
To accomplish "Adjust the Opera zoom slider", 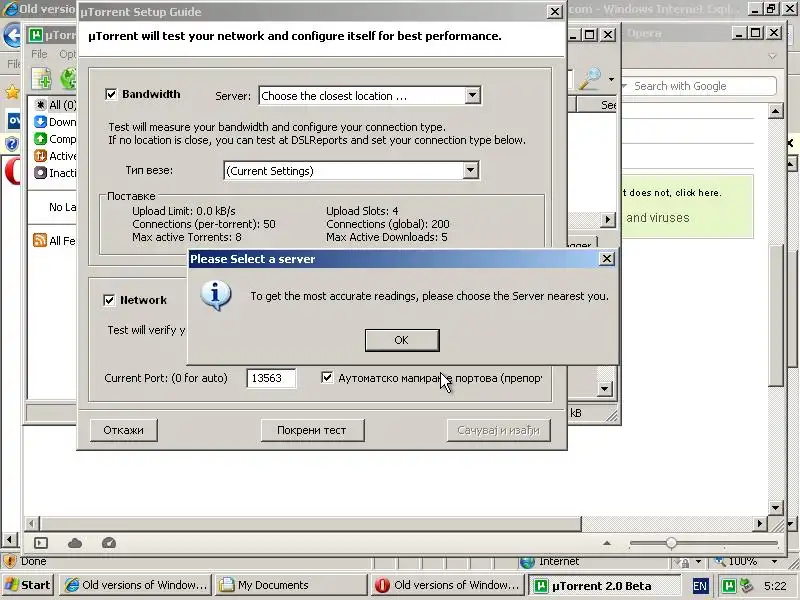I will [671, 543].
